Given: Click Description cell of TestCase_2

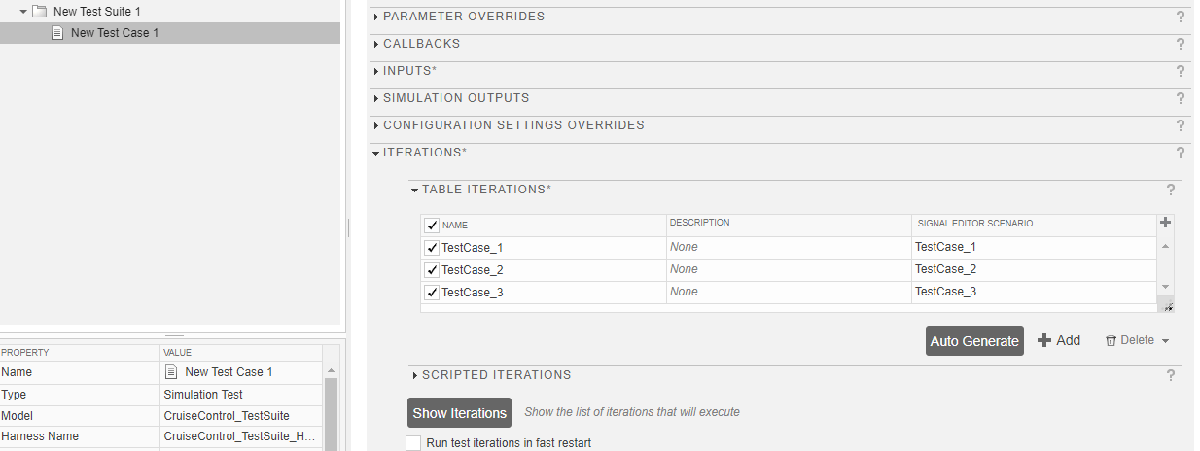Looking at the screenshot, I should pyautogui.click(x=788, y=270).
